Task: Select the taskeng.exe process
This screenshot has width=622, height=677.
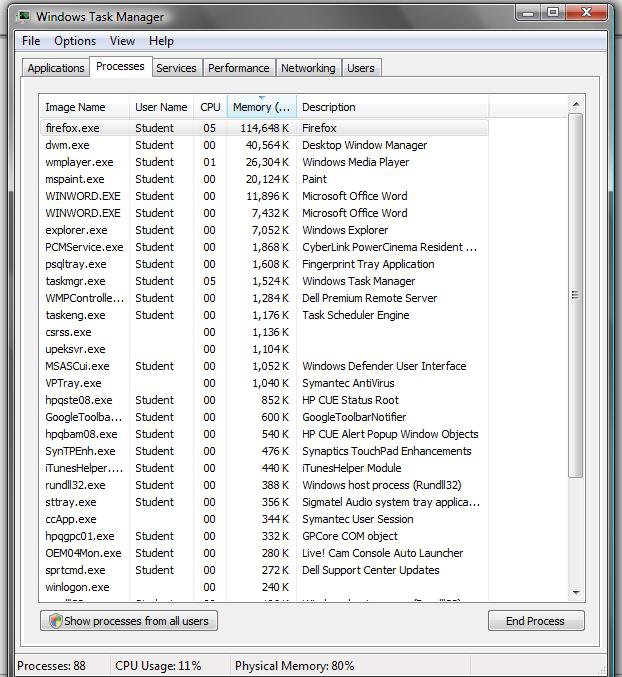Action: coord(264,315)
